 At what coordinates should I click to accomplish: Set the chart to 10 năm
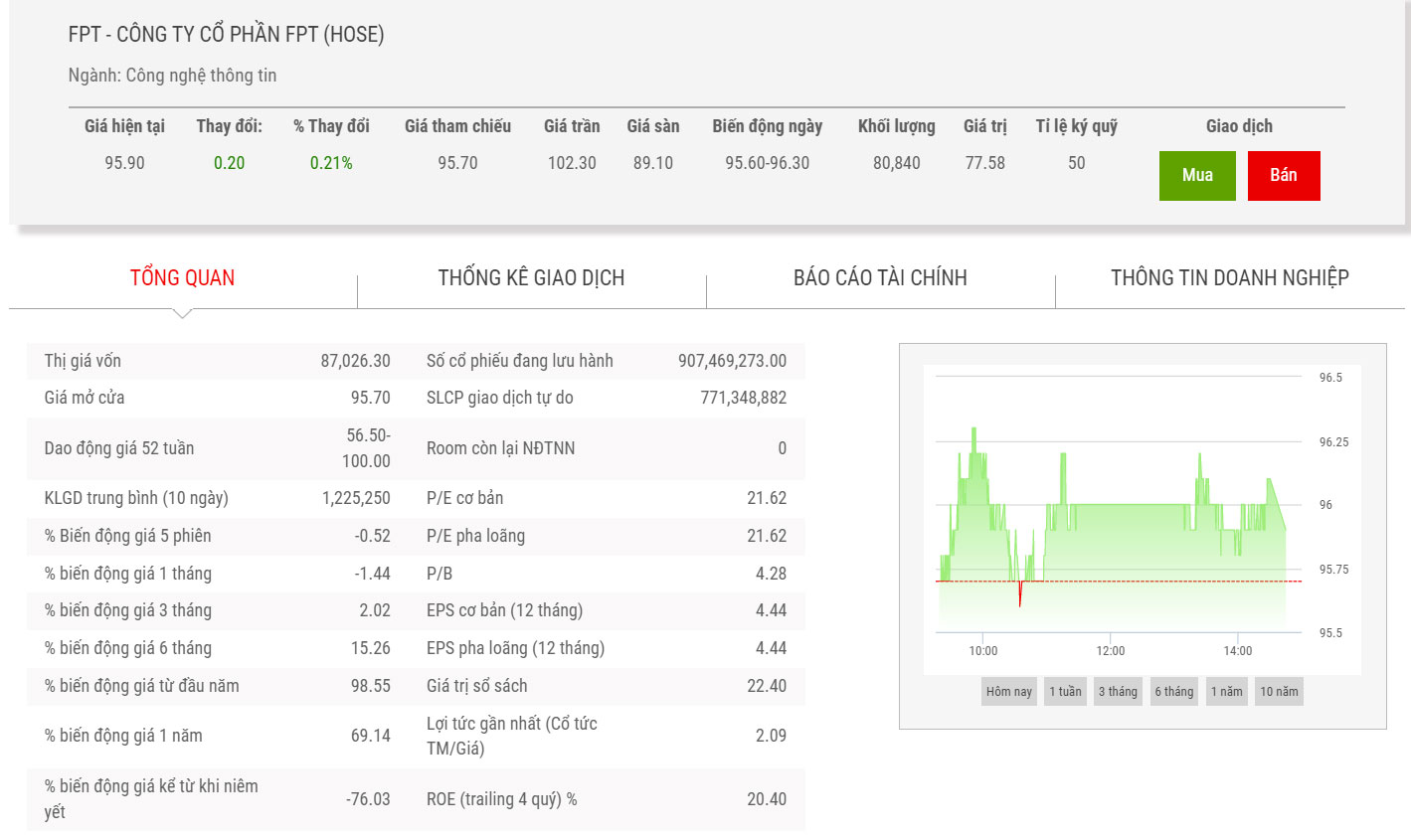click(x=1279, y=692)
